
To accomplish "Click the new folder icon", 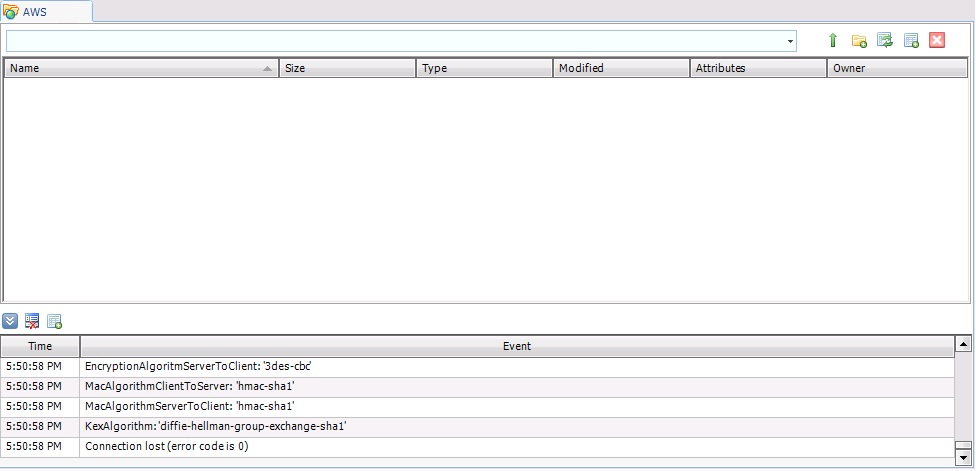I will pos(858,41).
